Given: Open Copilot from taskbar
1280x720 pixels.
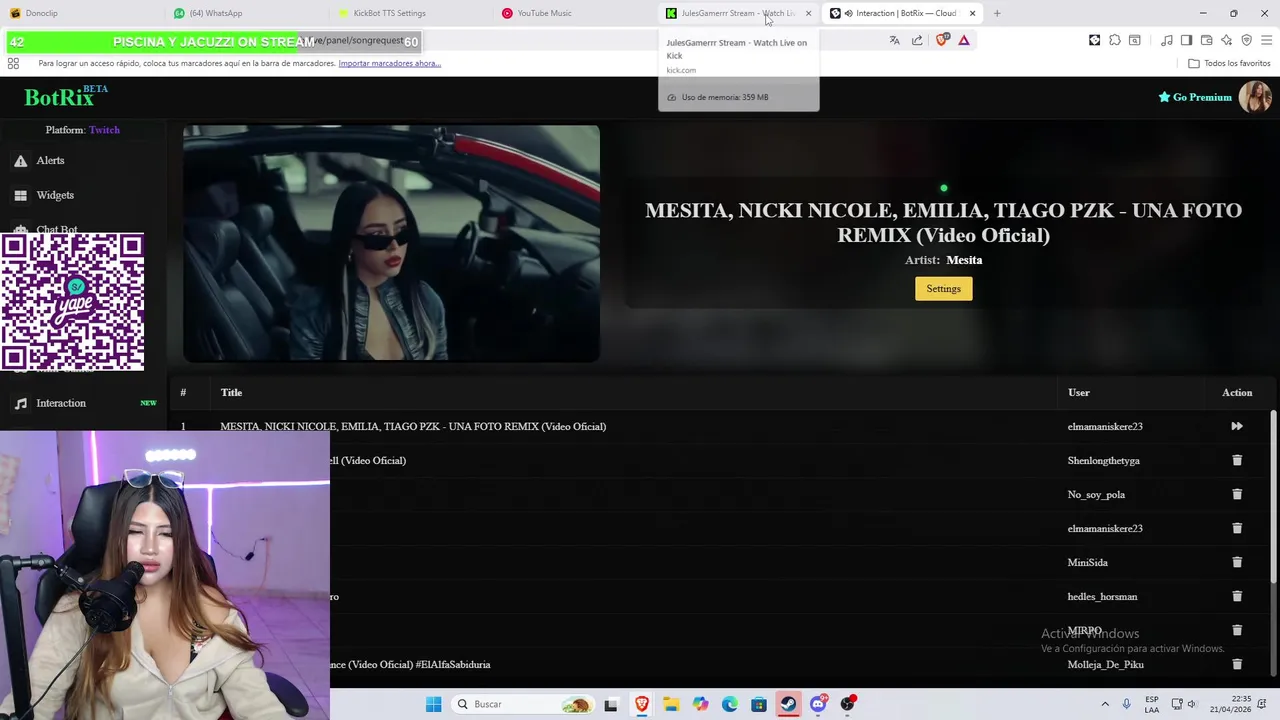Looking at the screenshot, I should pos(700,704).
